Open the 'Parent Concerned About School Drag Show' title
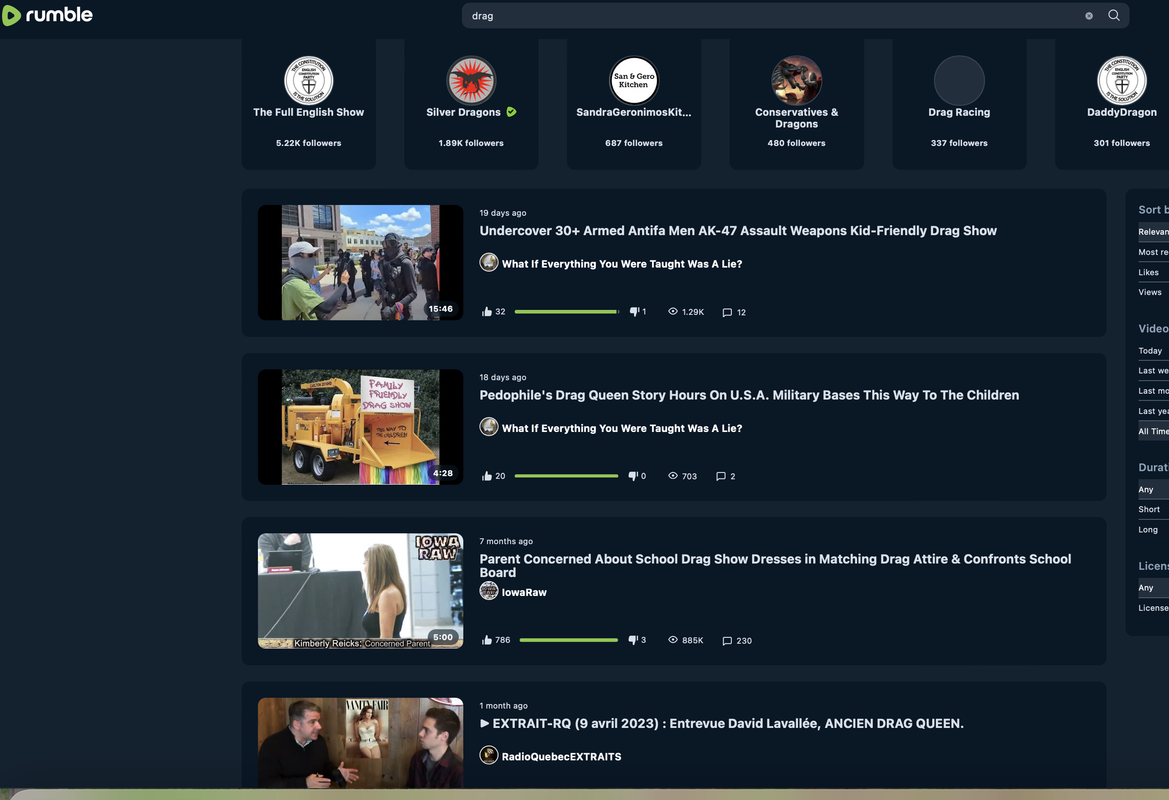Viewport: 1169px width, 800px height. point(775,566)
